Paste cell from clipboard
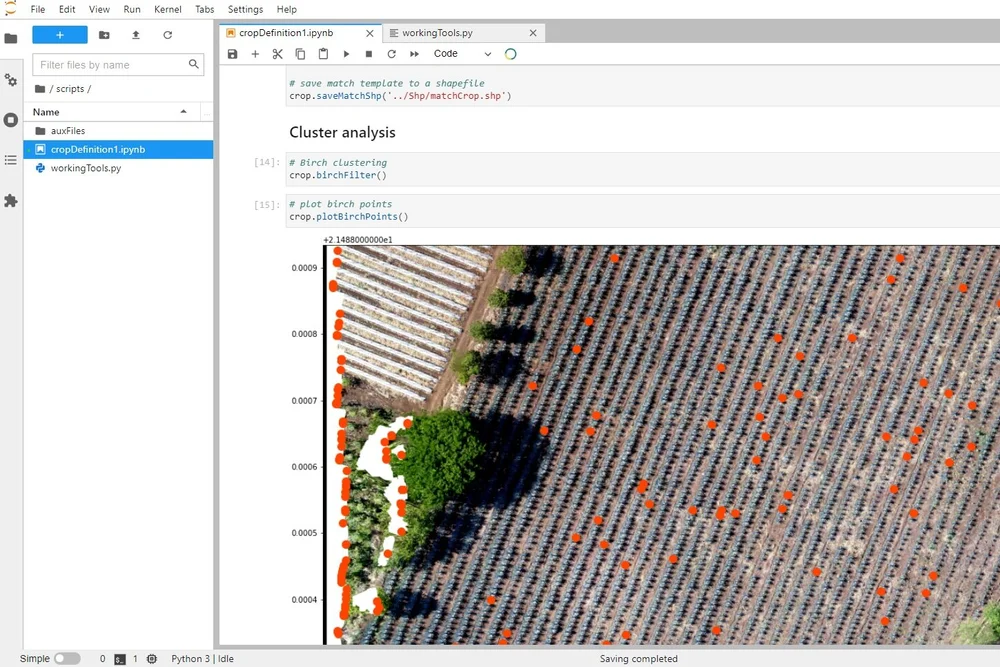This screenshot has height=667, width=1000. click(322, 53)
